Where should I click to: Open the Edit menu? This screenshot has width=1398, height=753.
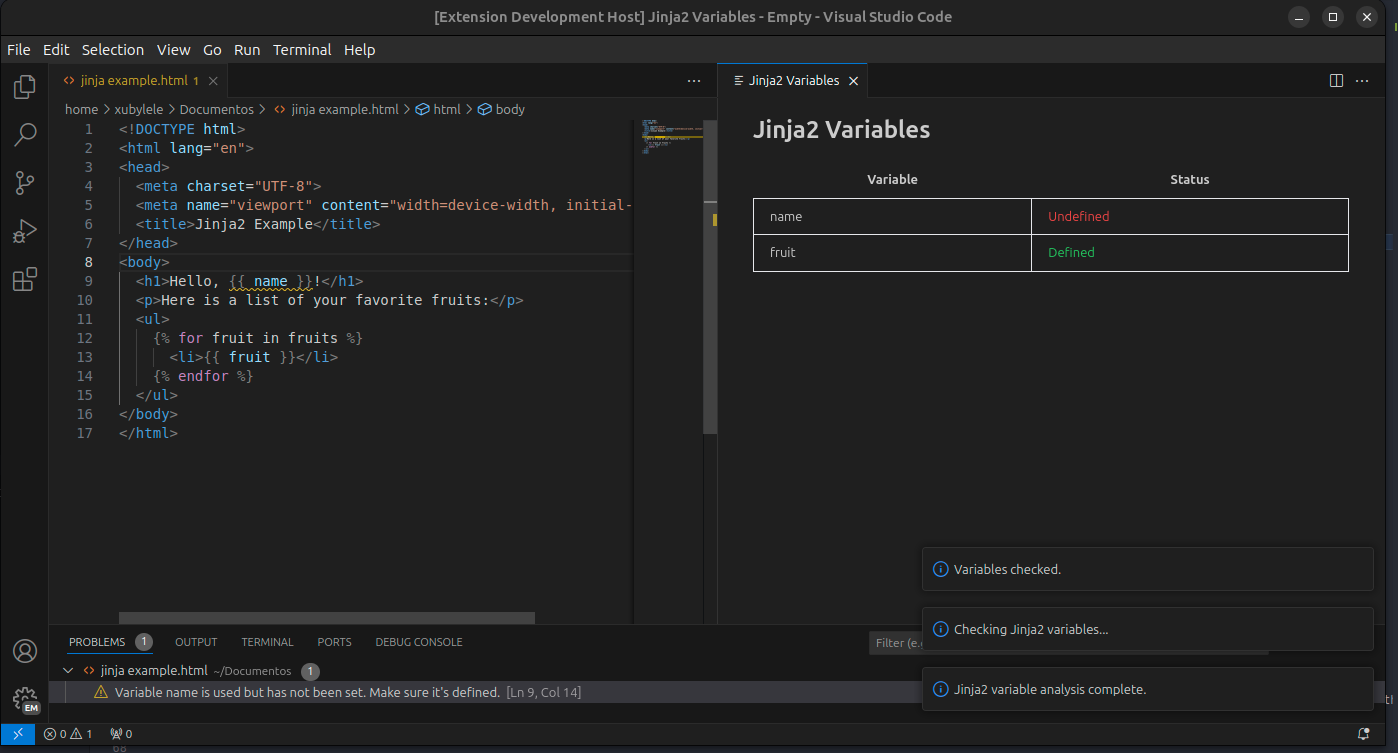(56, 50)
